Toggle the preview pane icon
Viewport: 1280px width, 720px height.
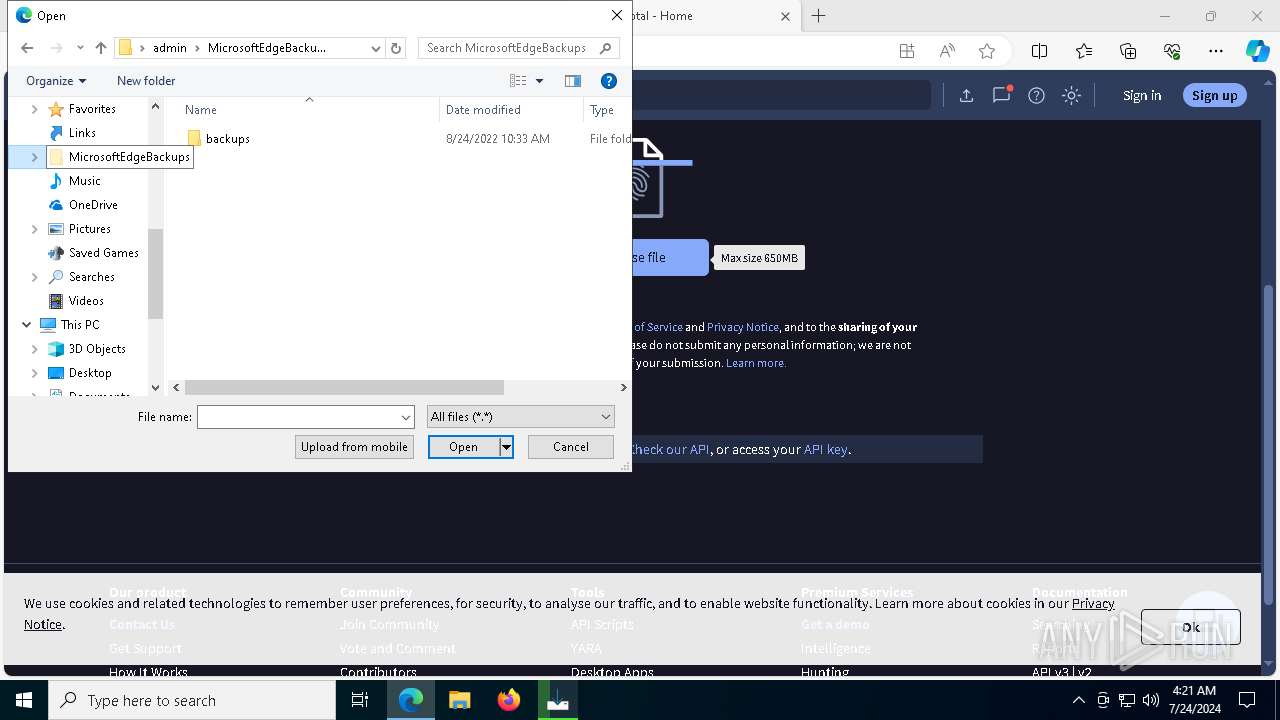[573, 81]
